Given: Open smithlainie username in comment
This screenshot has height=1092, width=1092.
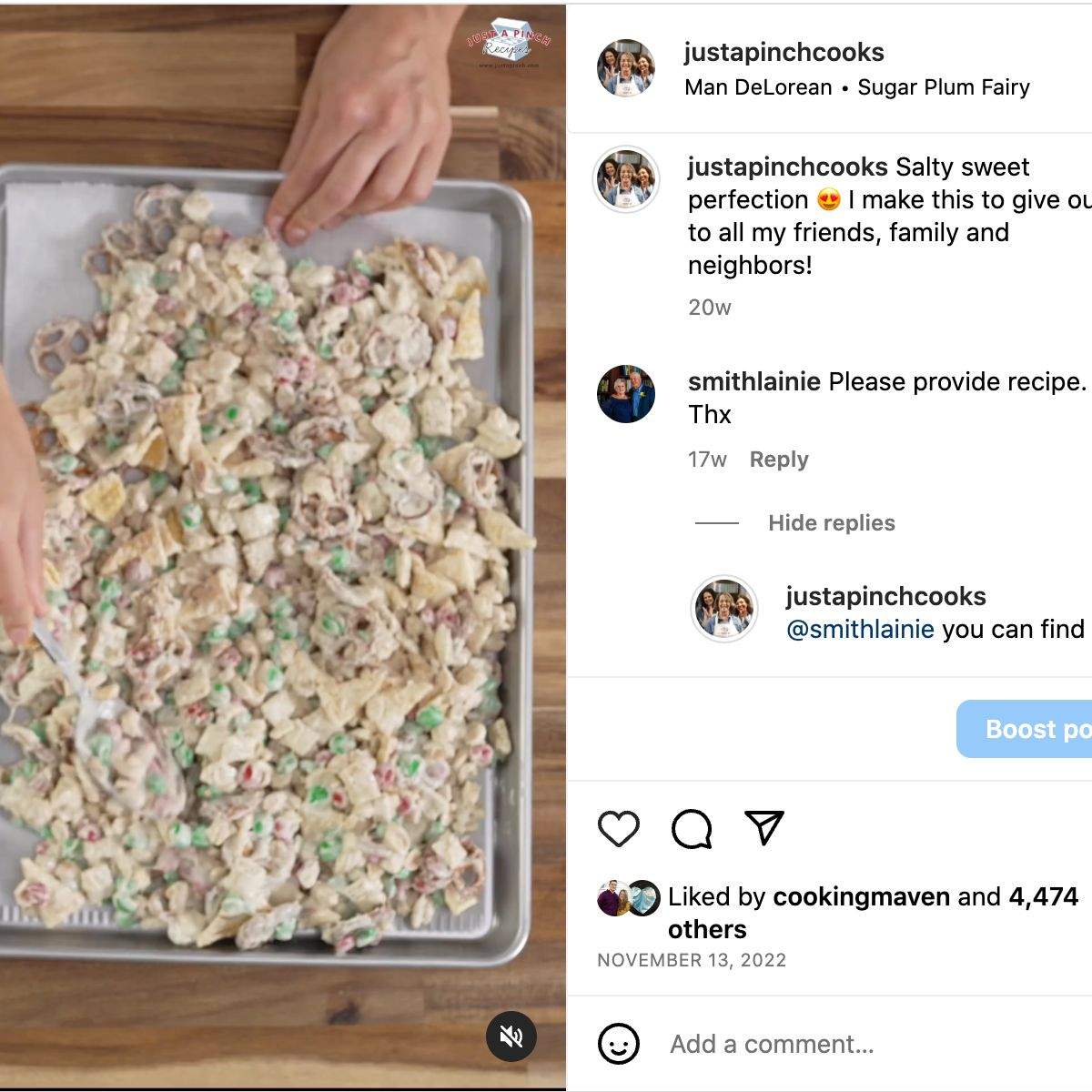Looking at the screenshot, I should pyautogui.click(x=753, y=381).
